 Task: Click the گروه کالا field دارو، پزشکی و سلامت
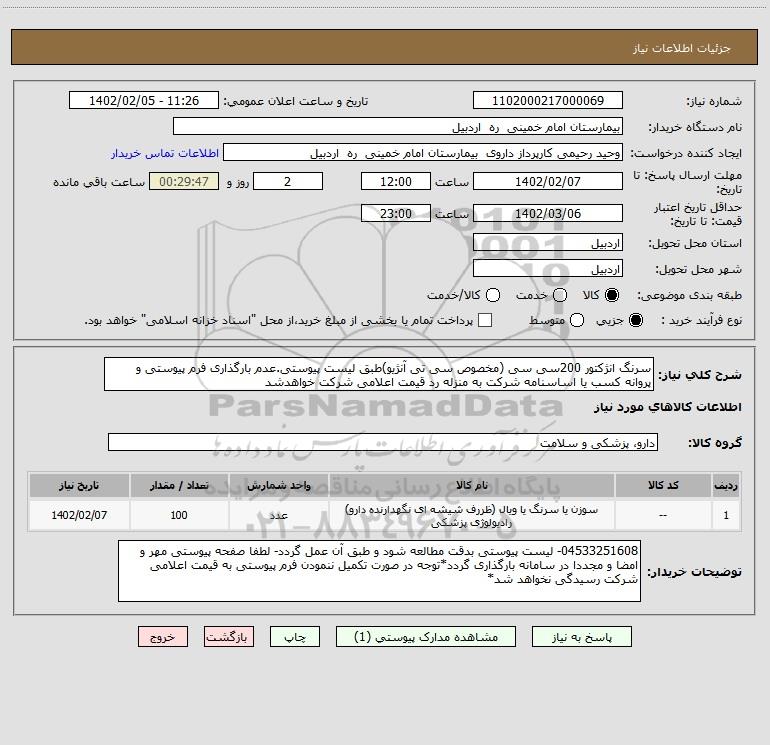pyautogui.click(x=383, y=442)
